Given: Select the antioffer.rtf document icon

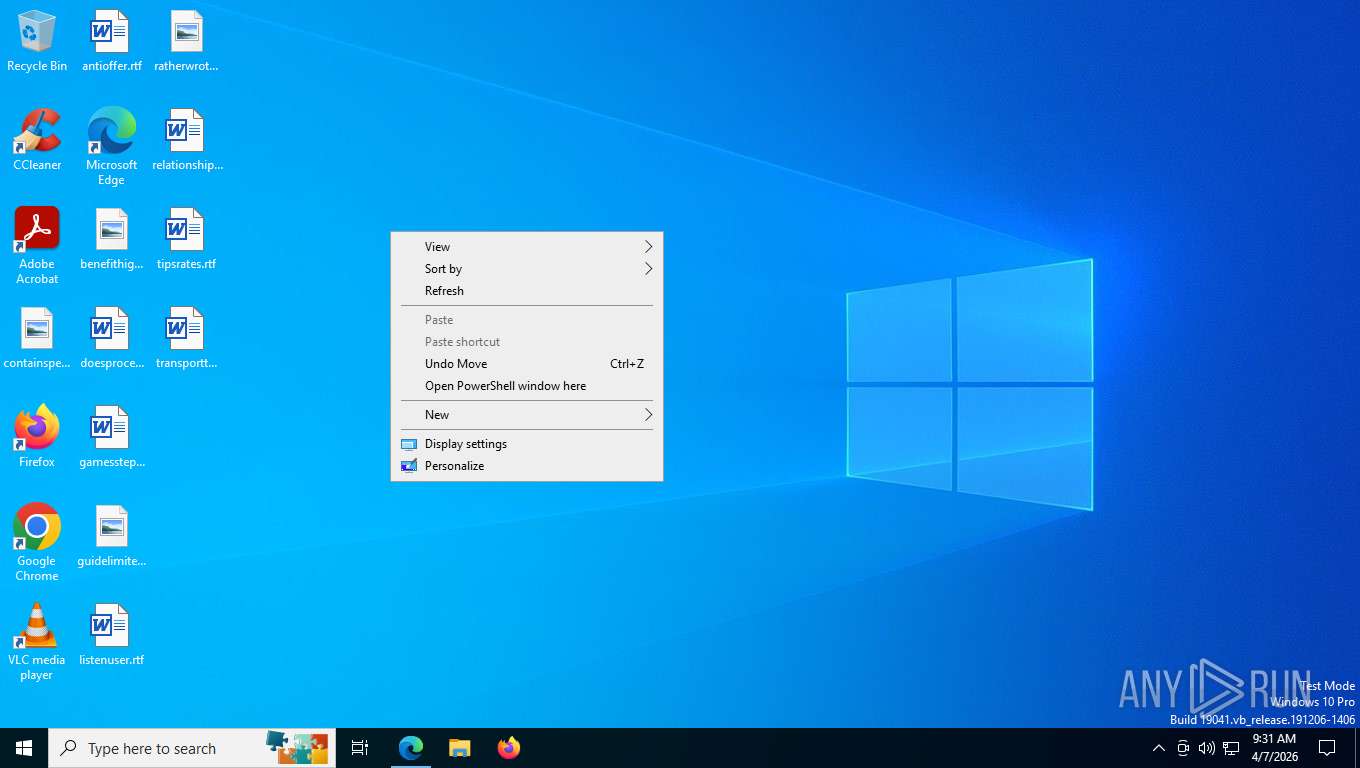Looking at the screenshot, I should [x=111, y=42].
